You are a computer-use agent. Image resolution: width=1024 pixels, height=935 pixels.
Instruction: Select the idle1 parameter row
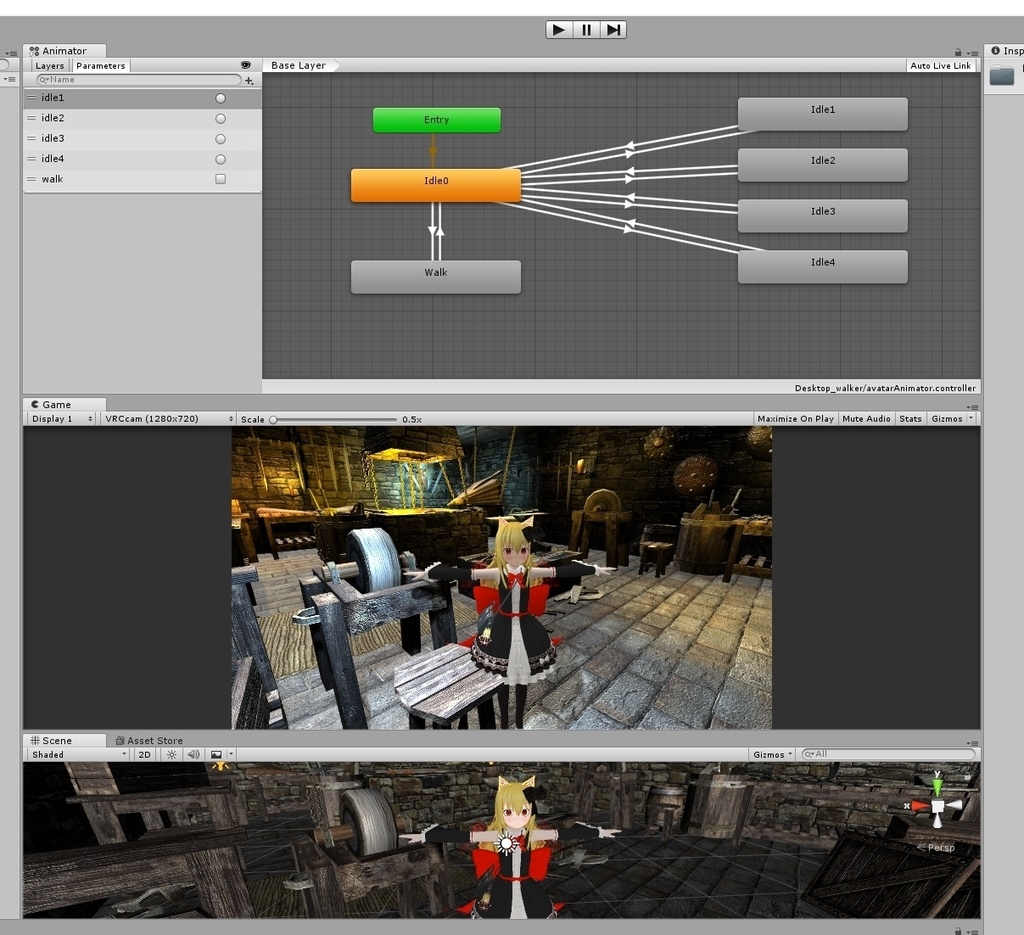click(142, 98)
